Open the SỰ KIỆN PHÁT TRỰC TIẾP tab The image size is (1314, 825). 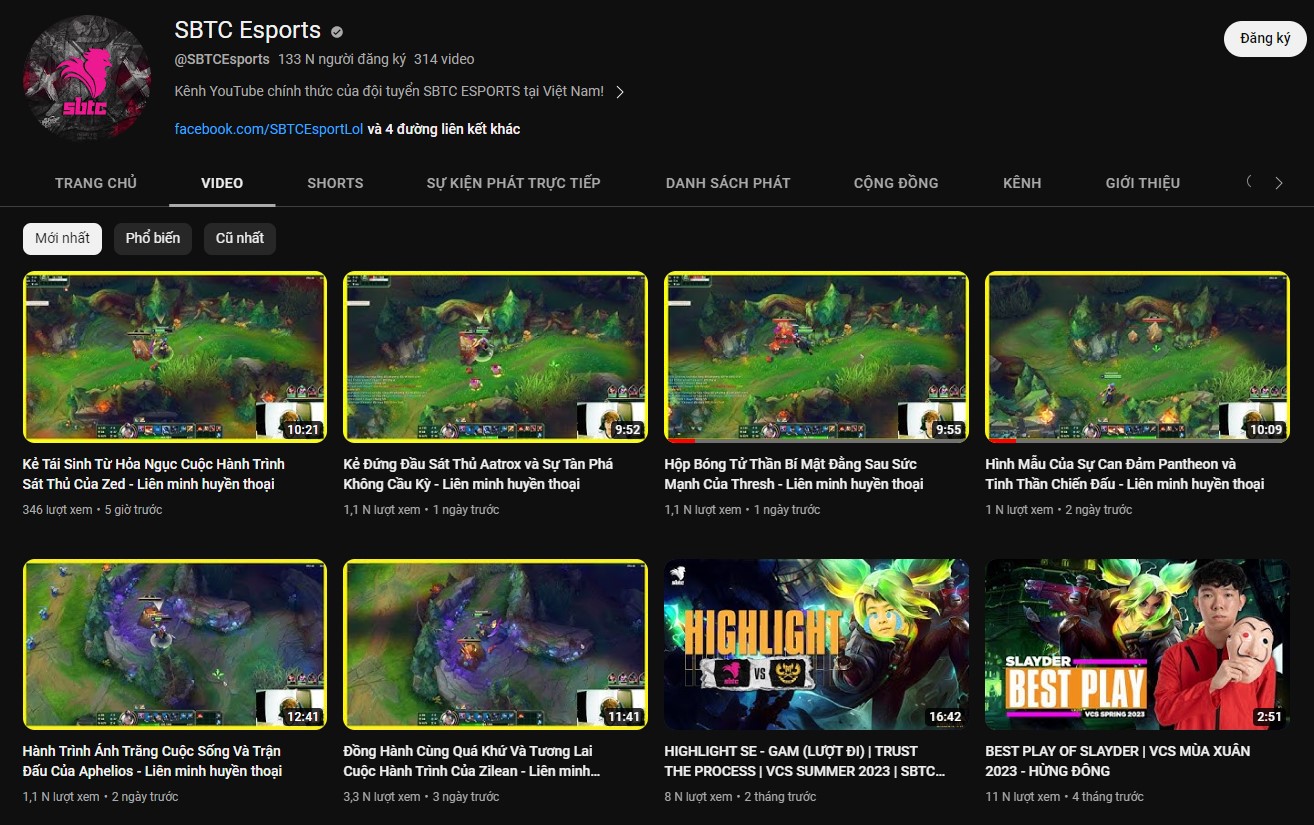coord(513,183)
